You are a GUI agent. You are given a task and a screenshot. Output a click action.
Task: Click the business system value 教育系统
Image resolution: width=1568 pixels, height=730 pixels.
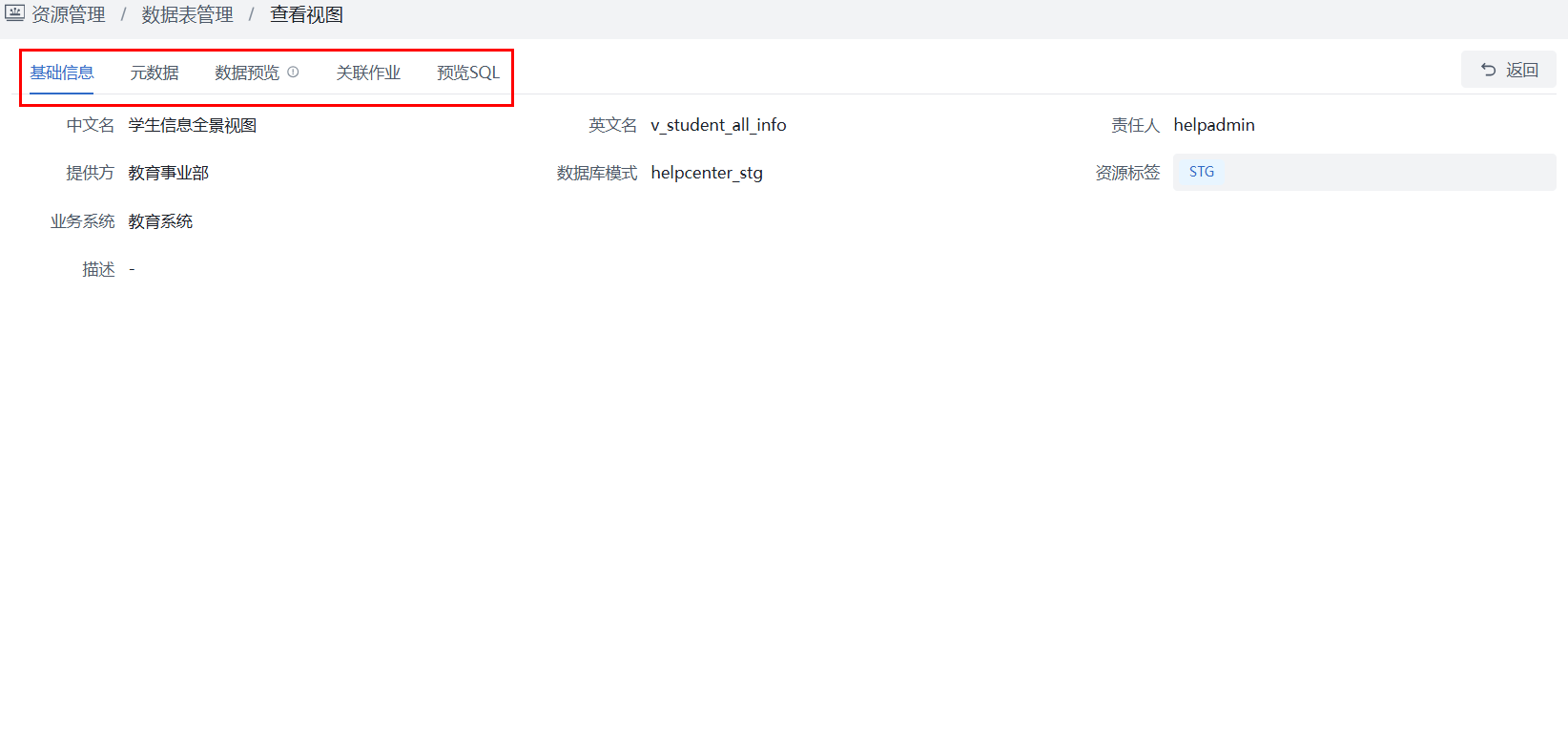click(160, 221)
